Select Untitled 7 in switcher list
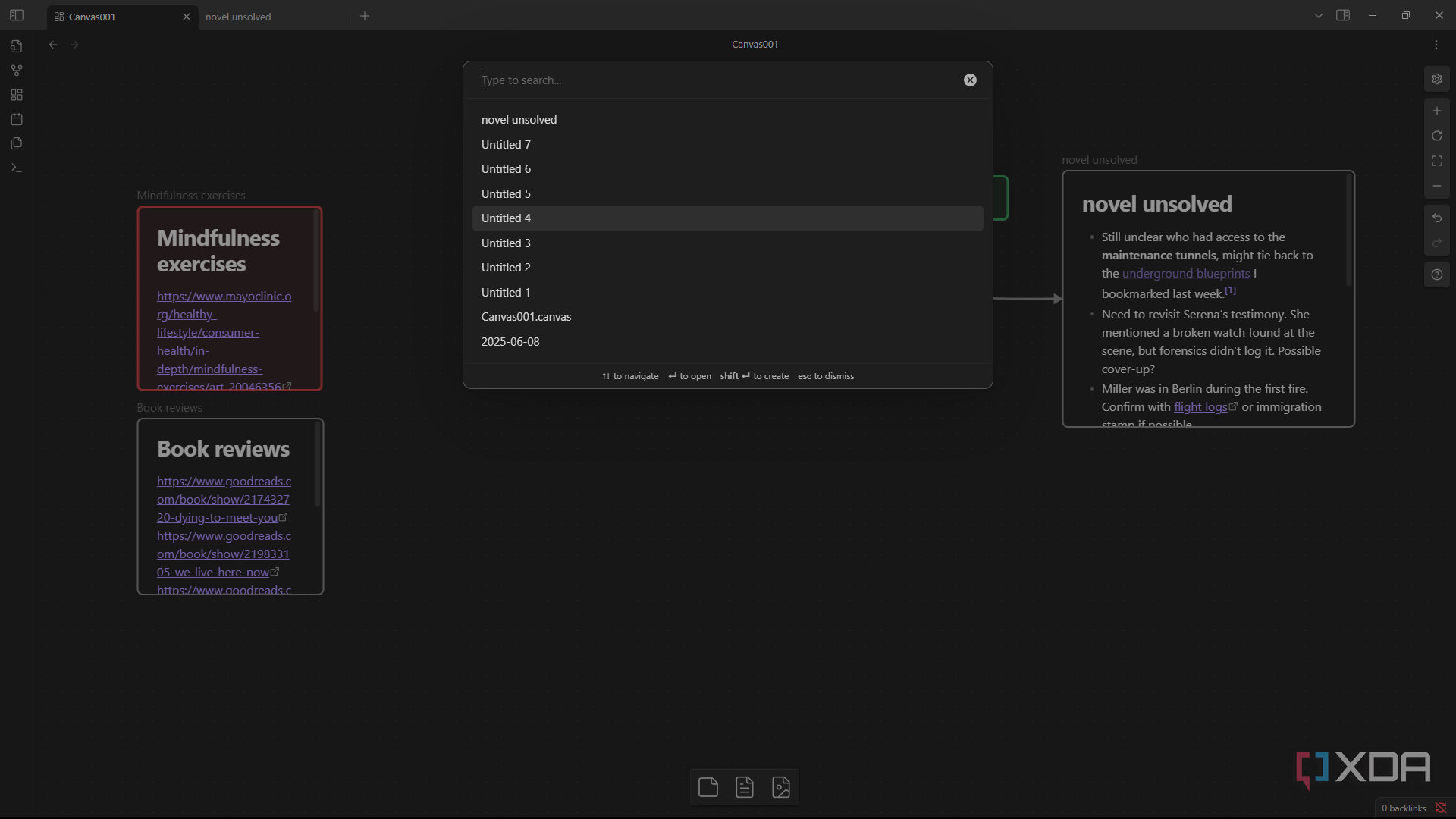Image resolution: width=1456 pixels, height=819 pixels. pyautogui.click(x=727, y=144)
